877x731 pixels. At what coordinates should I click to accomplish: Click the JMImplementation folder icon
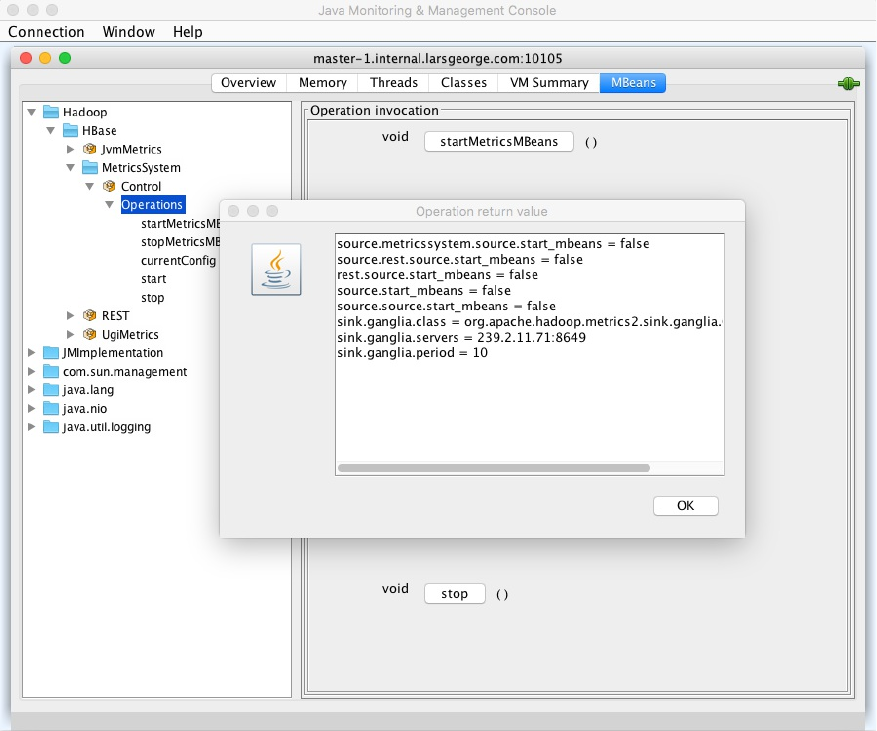coord(51,352)
